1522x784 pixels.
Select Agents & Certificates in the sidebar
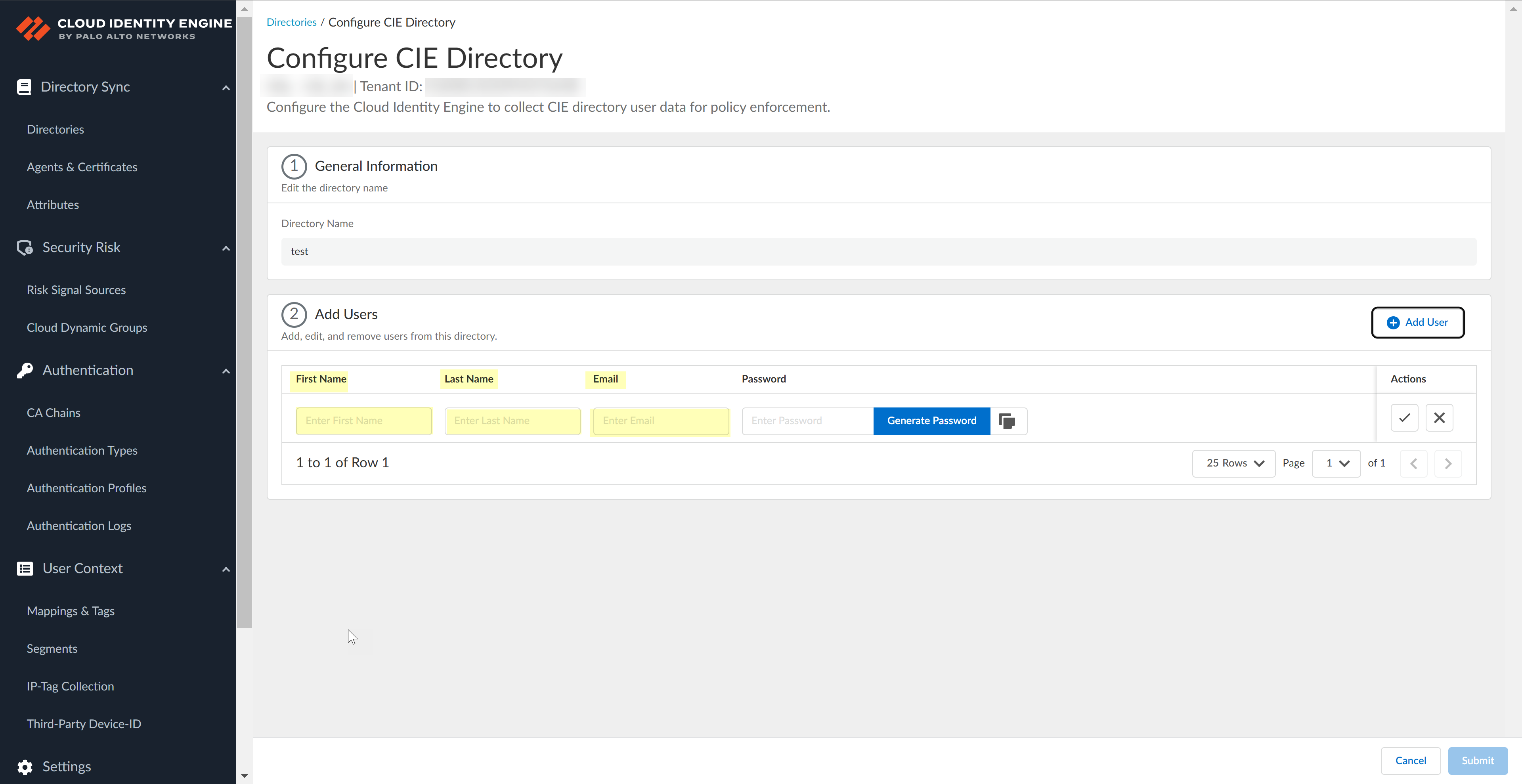pyautogui.click(x=82, y=166)
